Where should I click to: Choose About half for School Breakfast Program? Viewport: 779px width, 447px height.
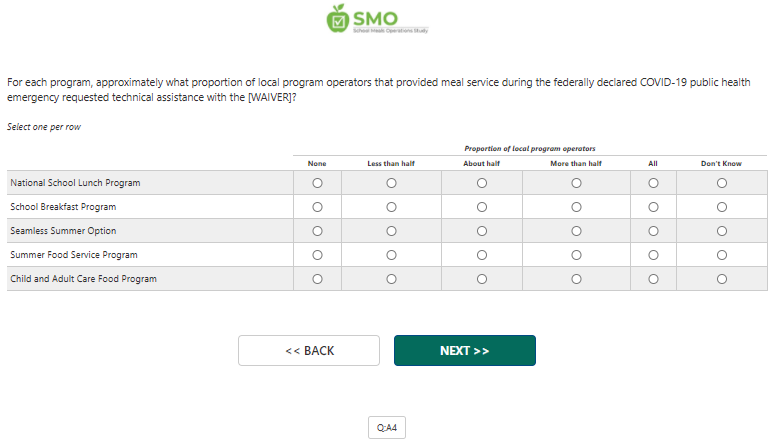click(482, 207)
